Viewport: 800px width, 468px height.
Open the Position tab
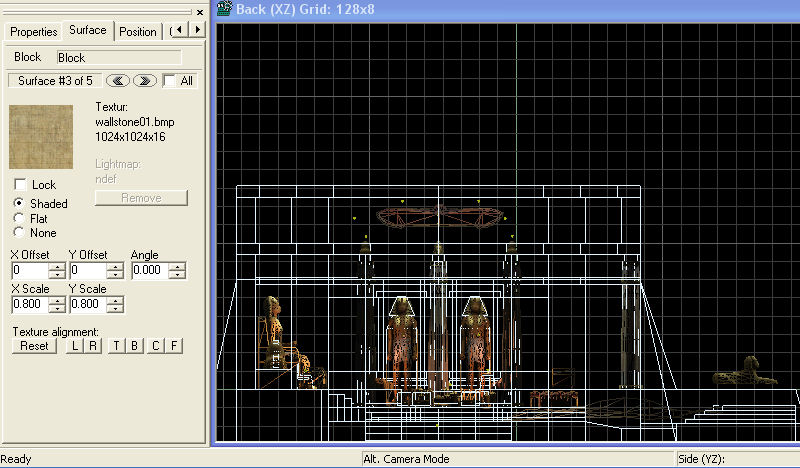point(137,31)
